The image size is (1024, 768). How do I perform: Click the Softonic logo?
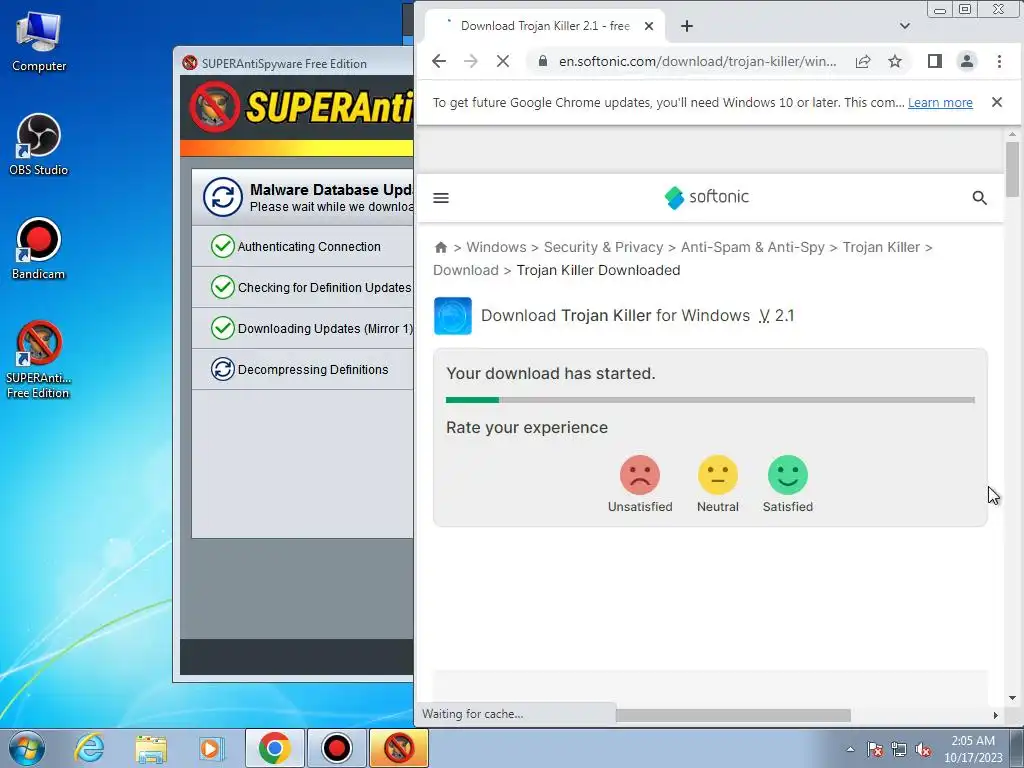[x=707, y=197]
